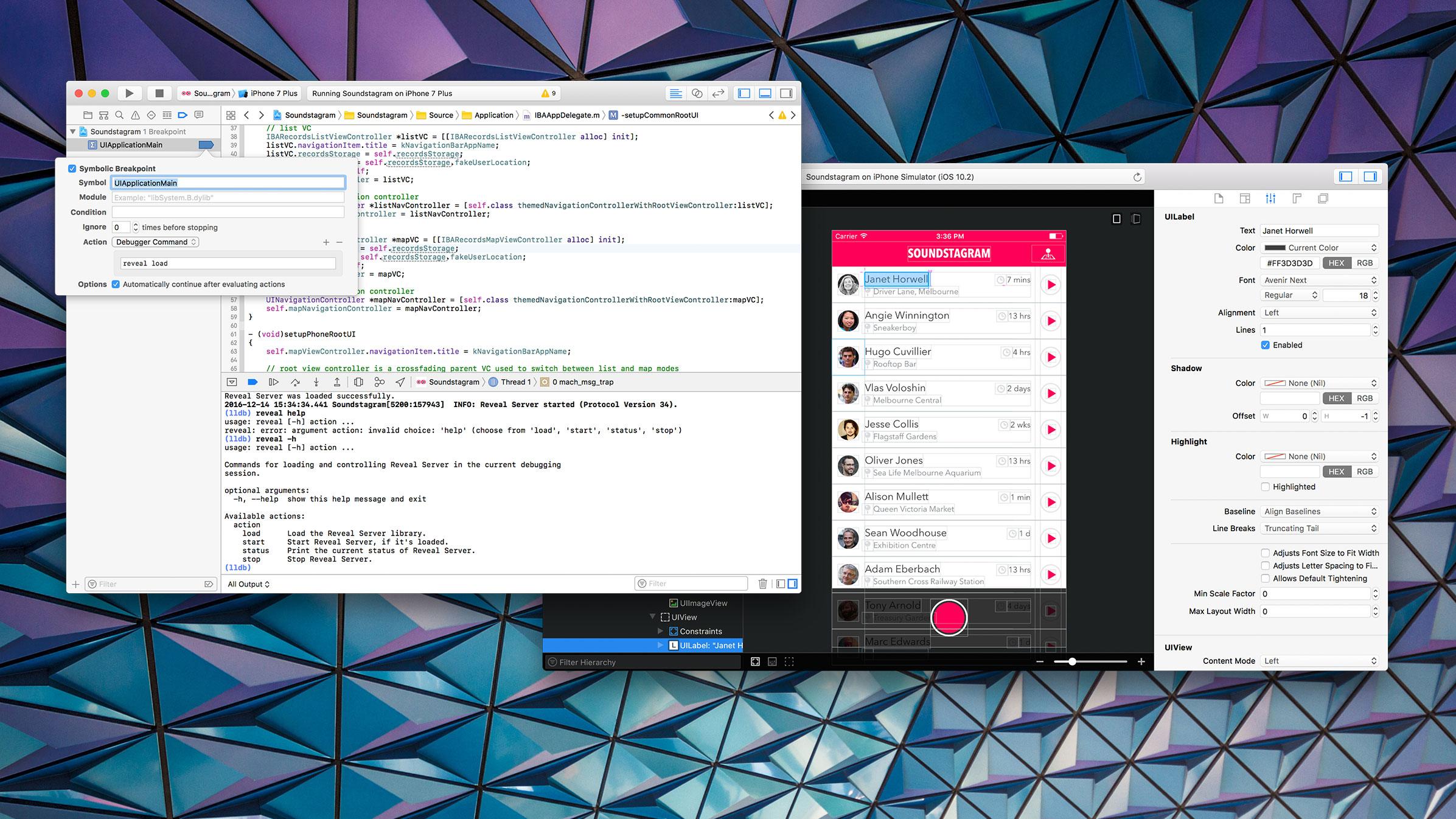Click Continue program execution in debug bar

(274, 382)
